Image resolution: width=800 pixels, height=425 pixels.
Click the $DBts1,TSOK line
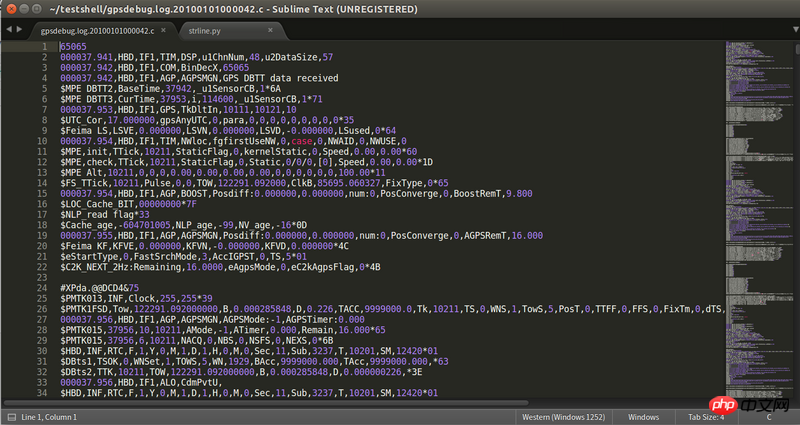pyautogui.click(x=255, y=362)
